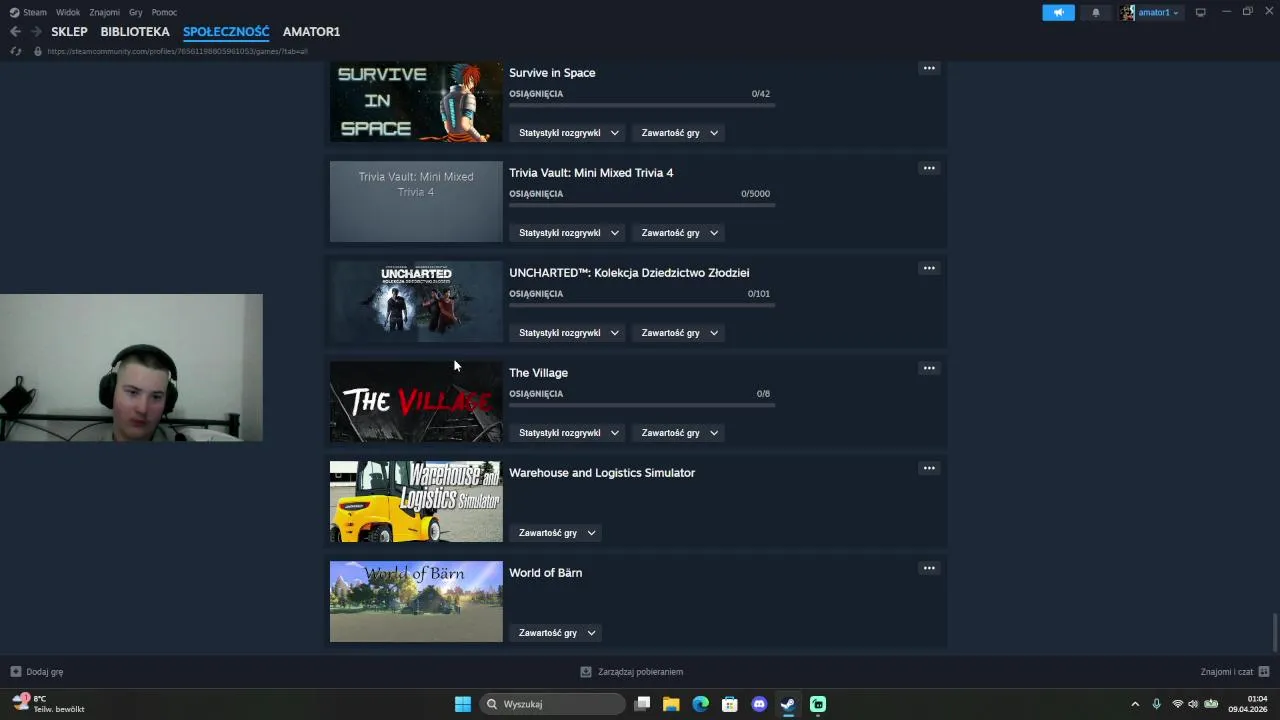Open Task View on the taskbar
The width and height of the screenshot is (1280, 720).
[643, 704]
